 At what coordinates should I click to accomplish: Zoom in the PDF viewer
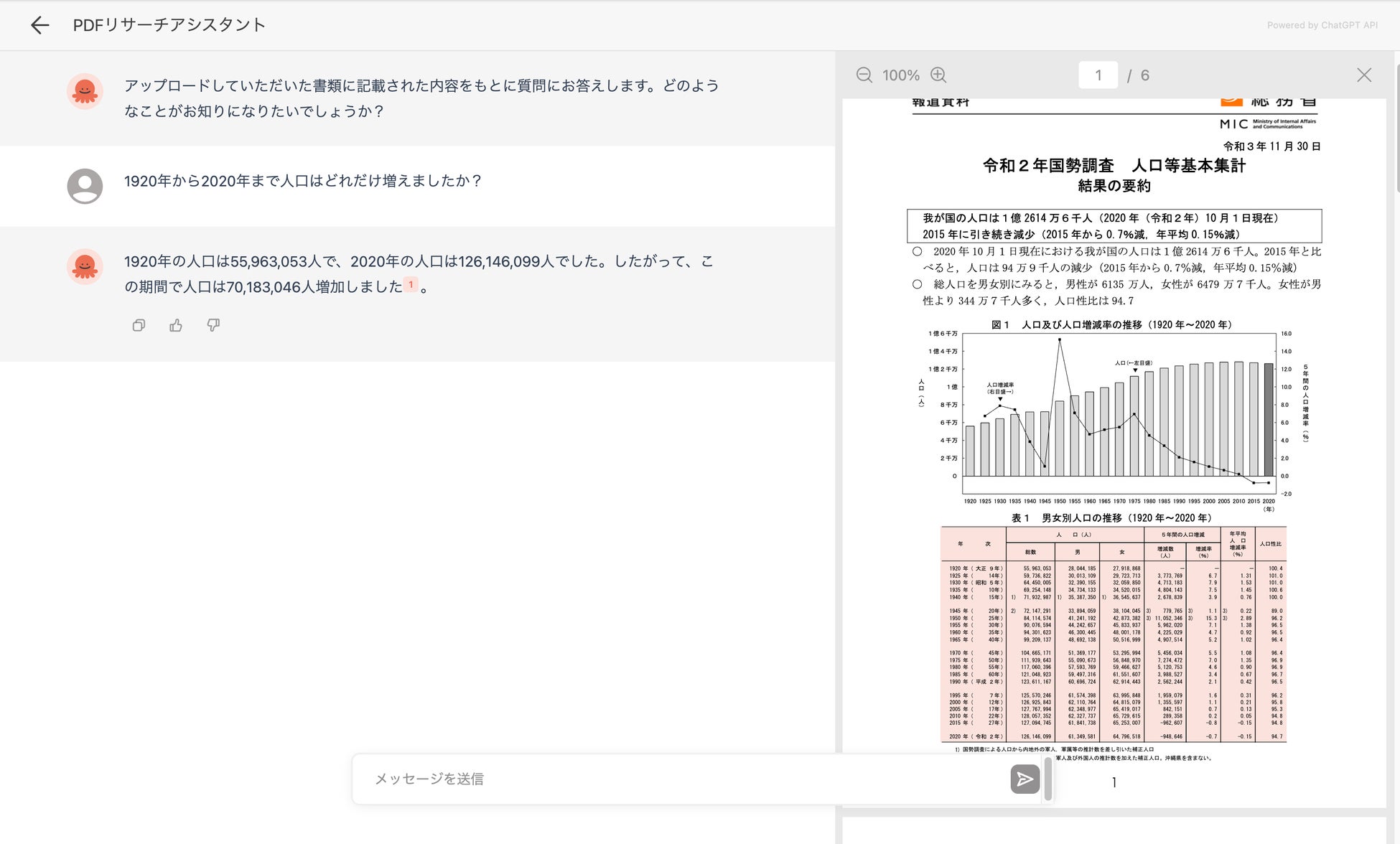(938, 75)
